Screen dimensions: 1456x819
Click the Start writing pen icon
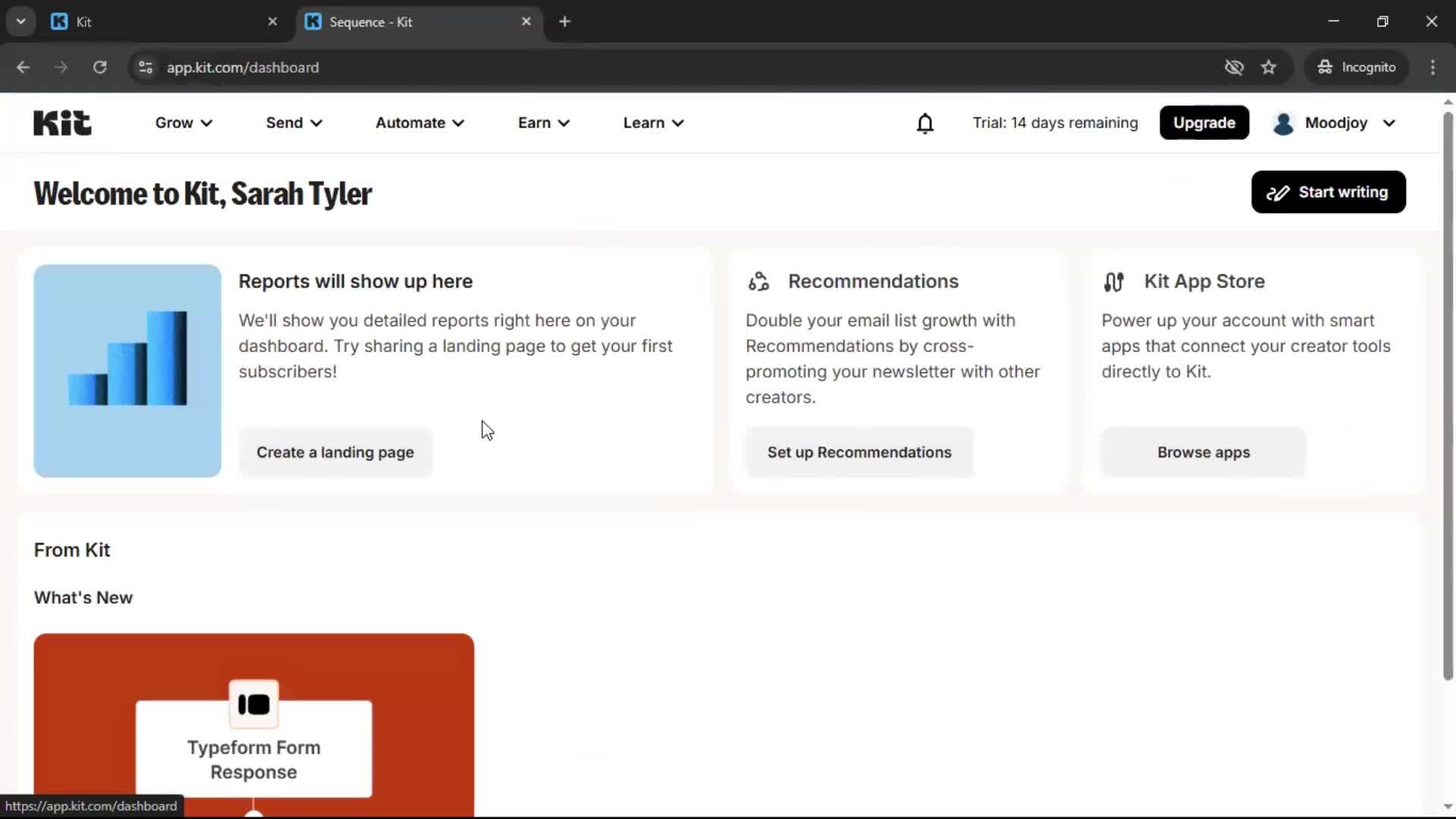1277,192
